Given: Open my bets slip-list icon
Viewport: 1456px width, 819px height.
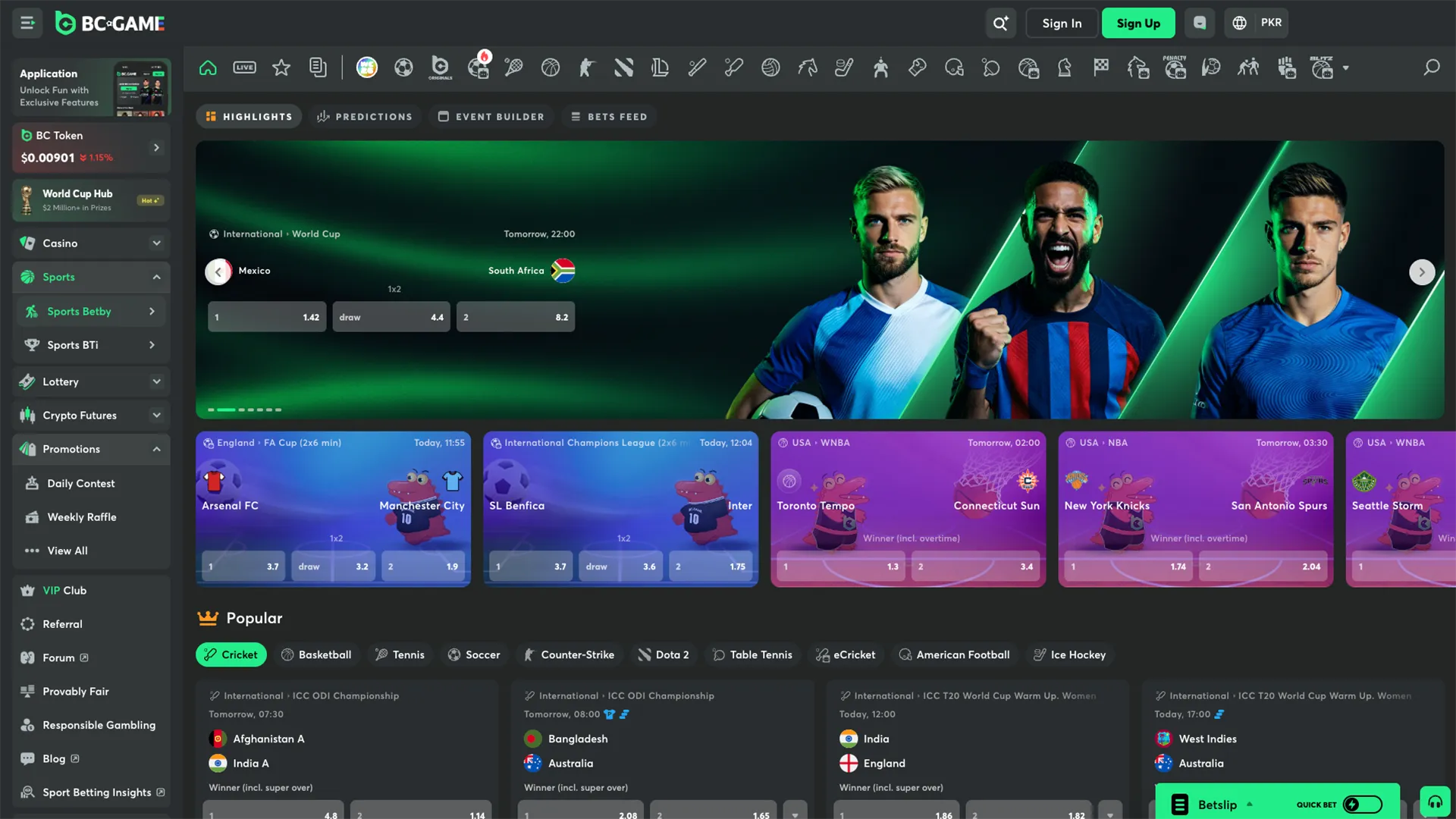Looking at the screenshot, I should (318, 67).
